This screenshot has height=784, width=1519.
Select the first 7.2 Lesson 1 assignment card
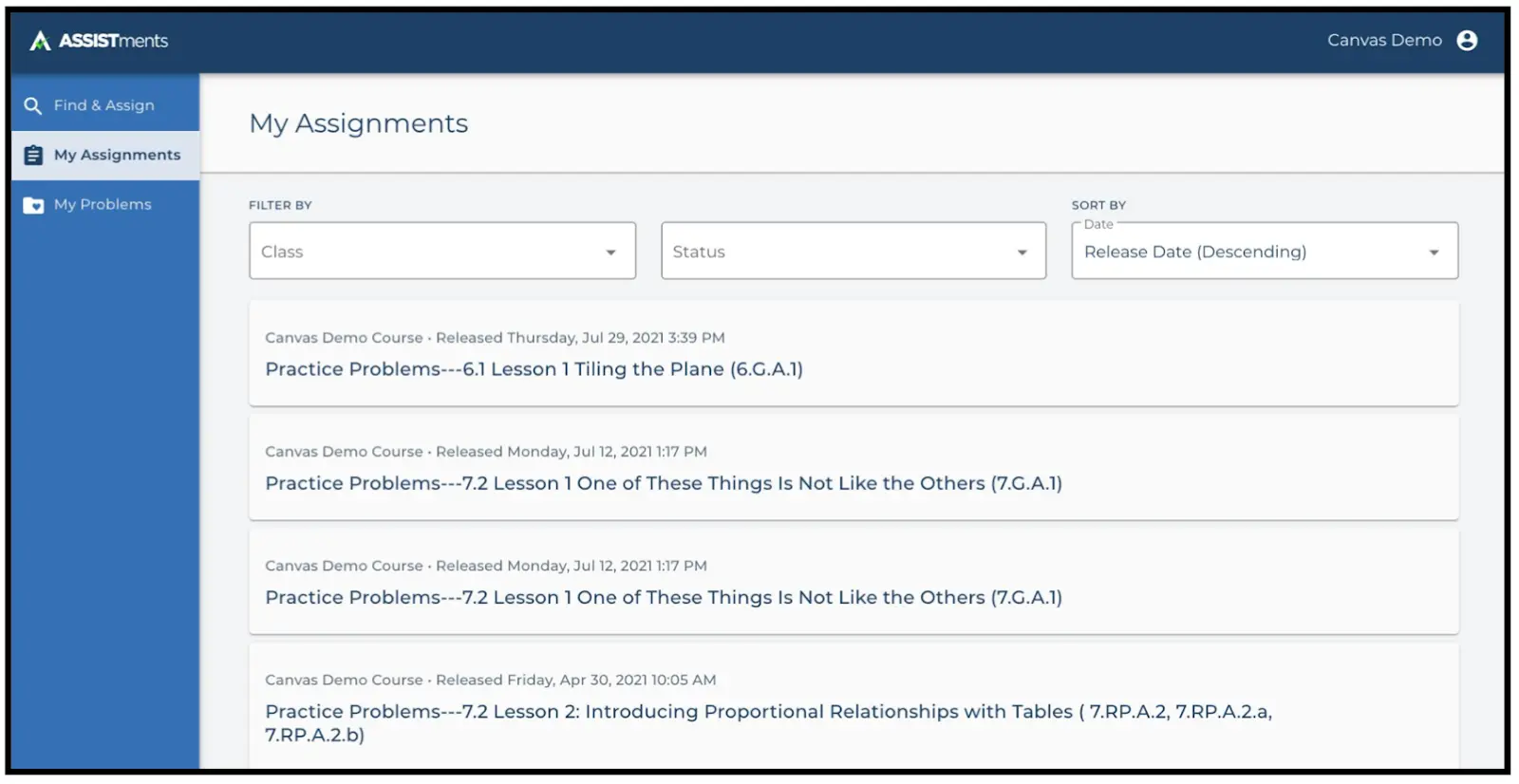coord(664,483)
